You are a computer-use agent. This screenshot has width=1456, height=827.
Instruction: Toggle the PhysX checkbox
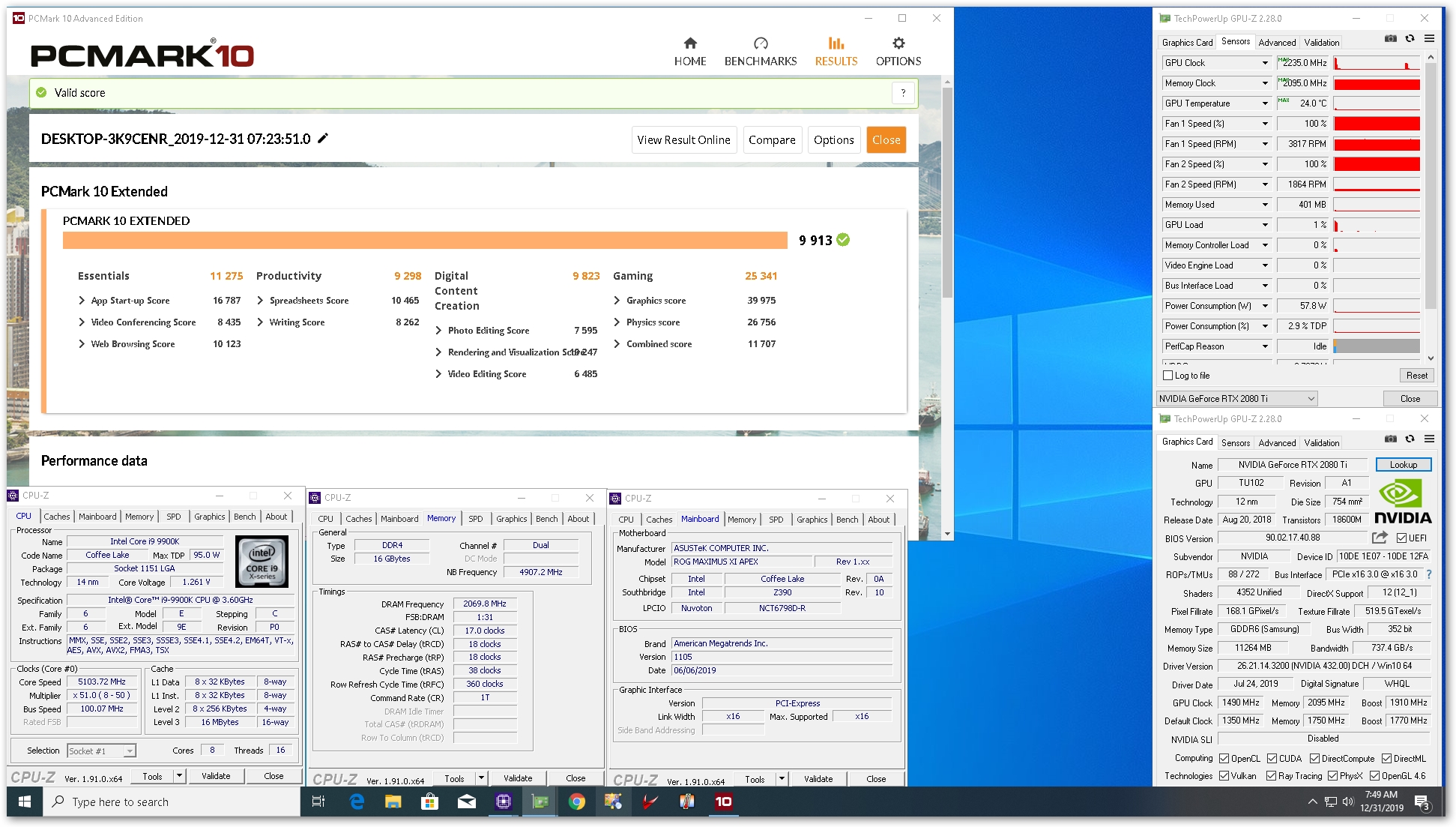(x=1332, y=775)
